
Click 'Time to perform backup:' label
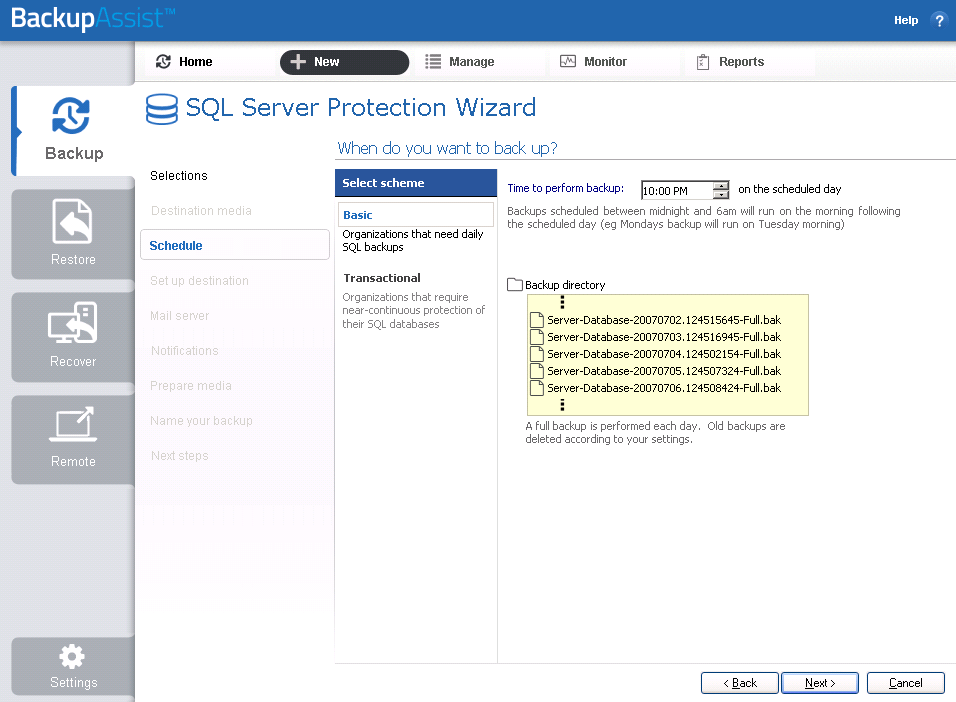tap(566, 188)
